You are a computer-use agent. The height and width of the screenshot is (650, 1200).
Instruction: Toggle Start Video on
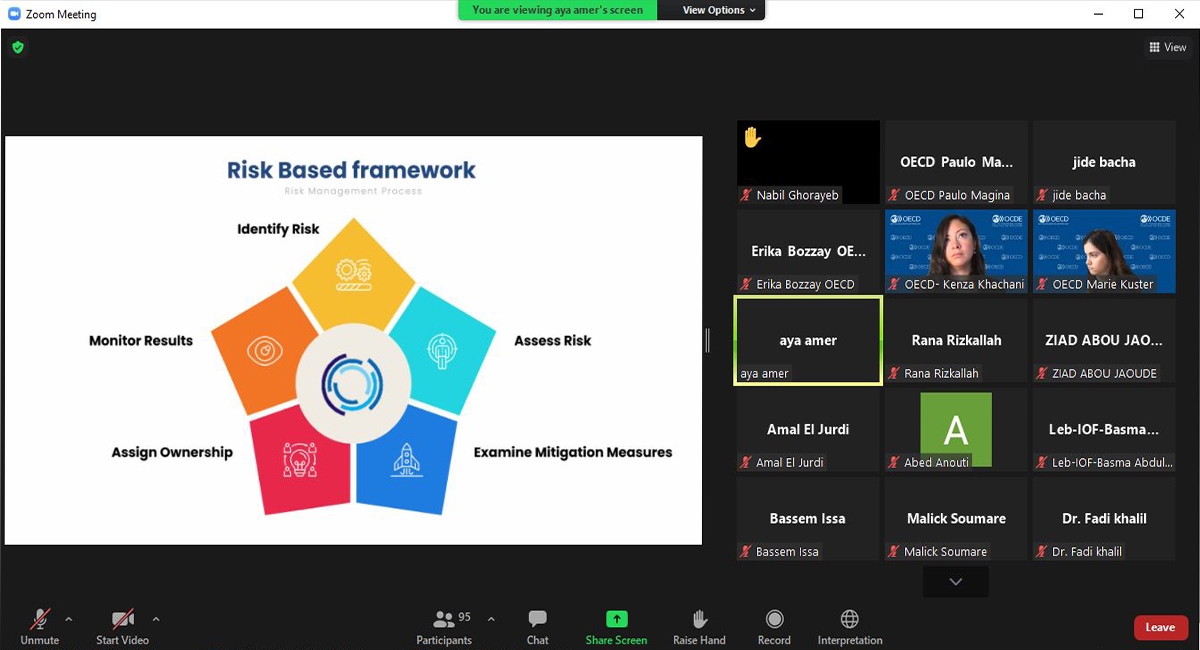pos(122,620)
